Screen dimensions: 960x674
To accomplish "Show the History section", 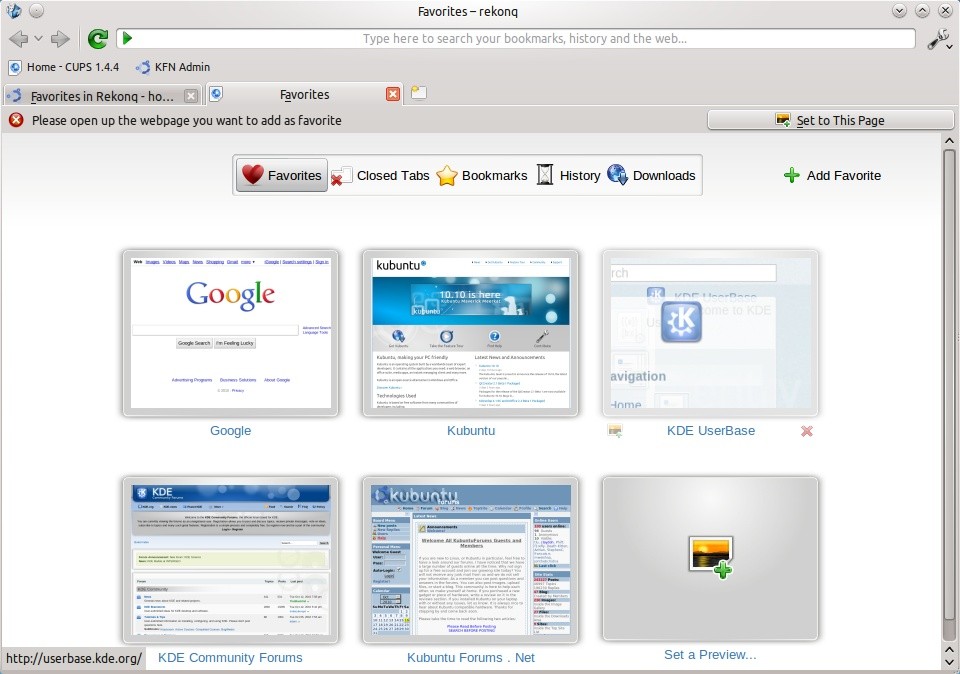I will [568, 175].
